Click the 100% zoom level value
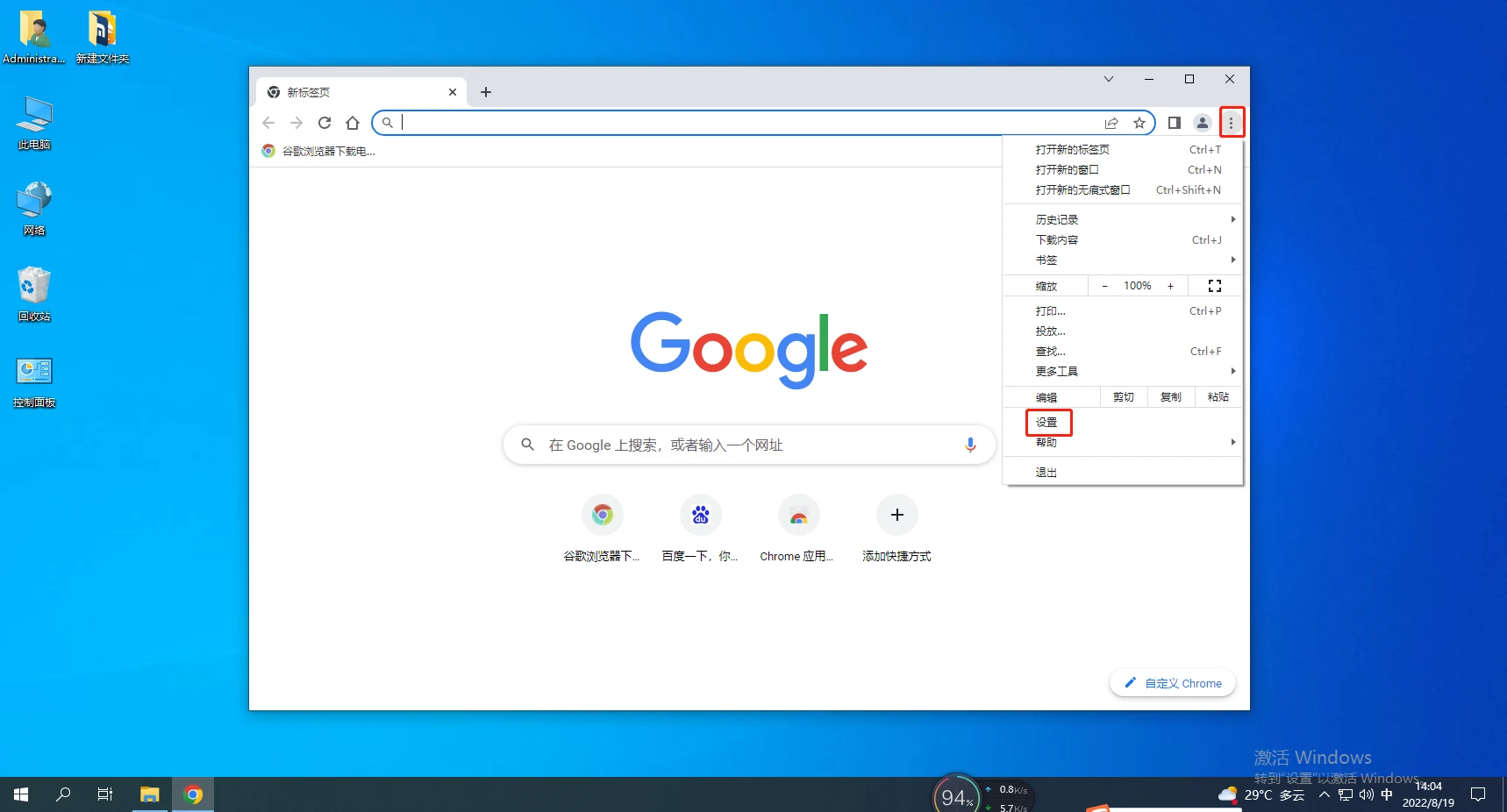Viewport: 1507px width, 812px height. pos(1138,286)
